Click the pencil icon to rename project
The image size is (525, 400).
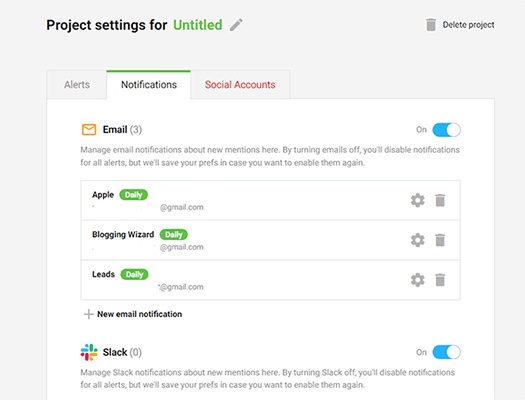point(236,25)
